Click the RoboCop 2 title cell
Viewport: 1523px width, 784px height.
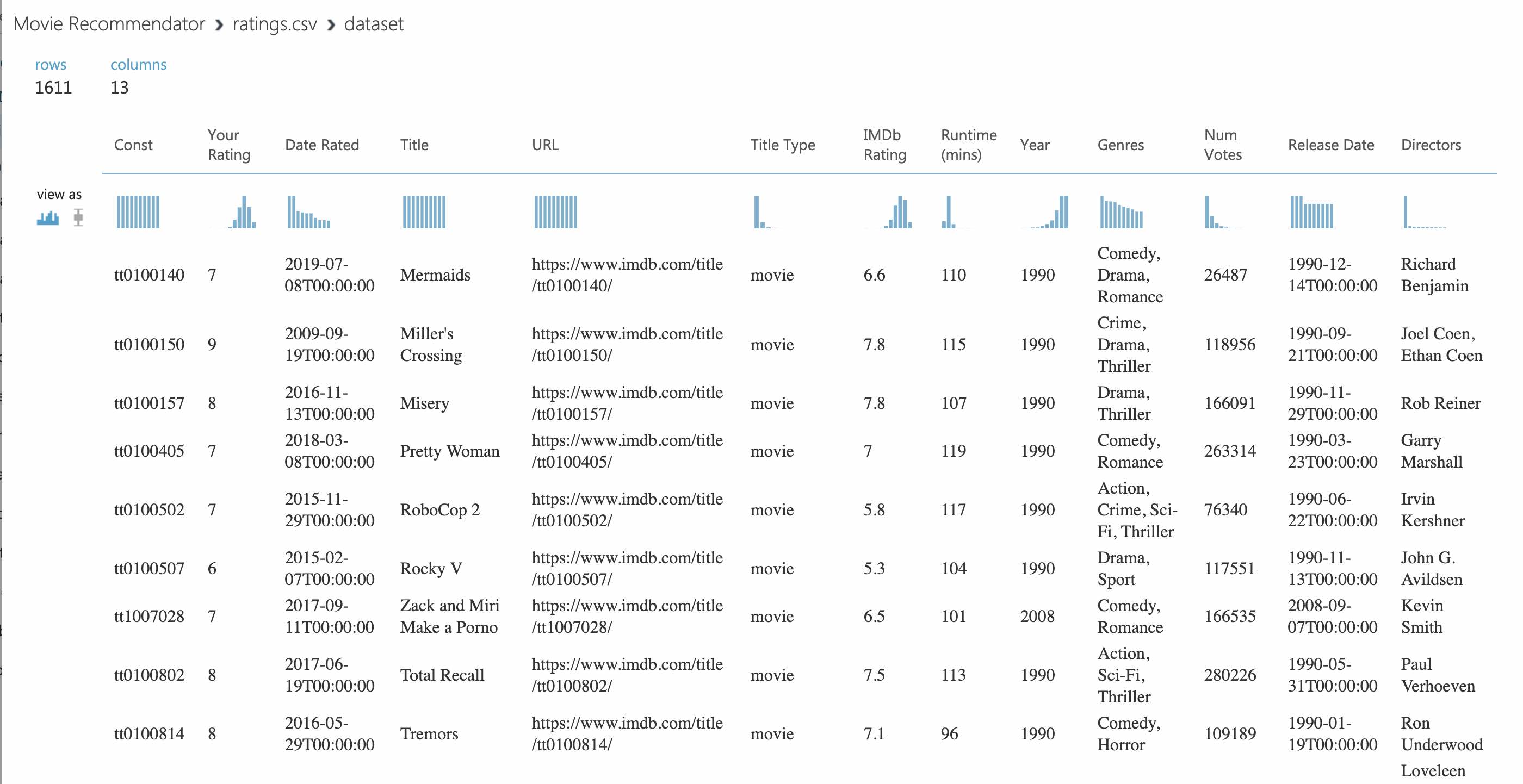click(x=440, y=509)
